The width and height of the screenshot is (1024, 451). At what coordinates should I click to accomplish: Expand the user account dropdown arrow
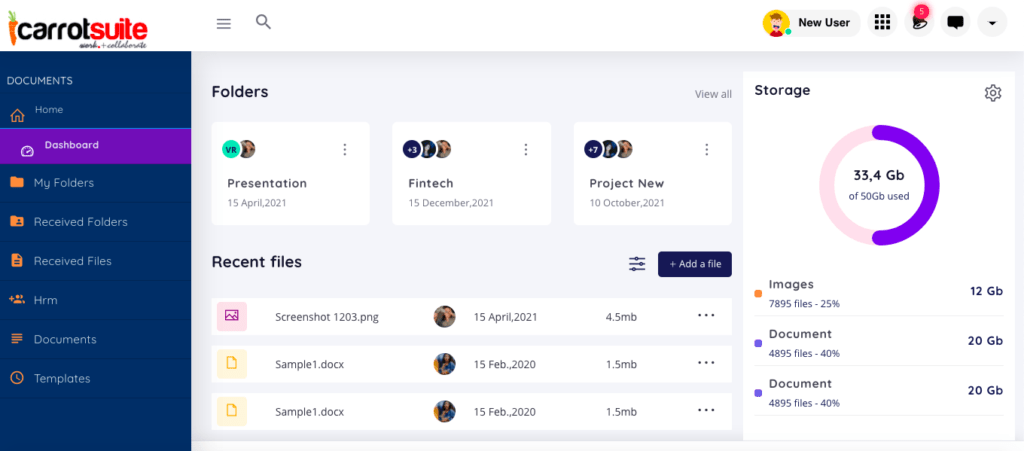point(991,23)
